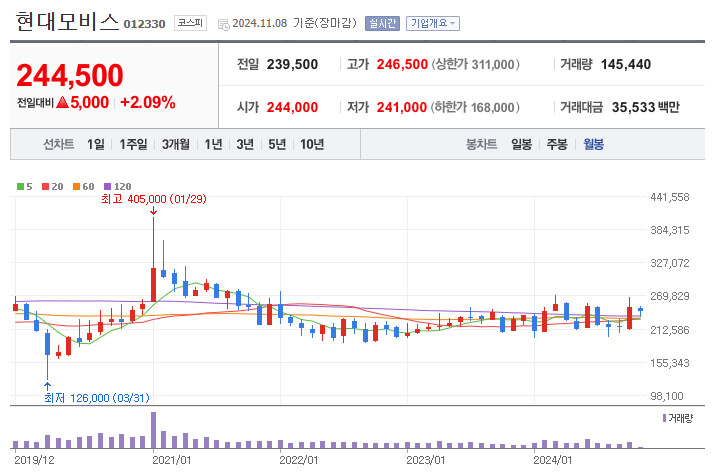
Task: Click the 최저 126,000 (03/31) low marker
Action: [97, 398]
